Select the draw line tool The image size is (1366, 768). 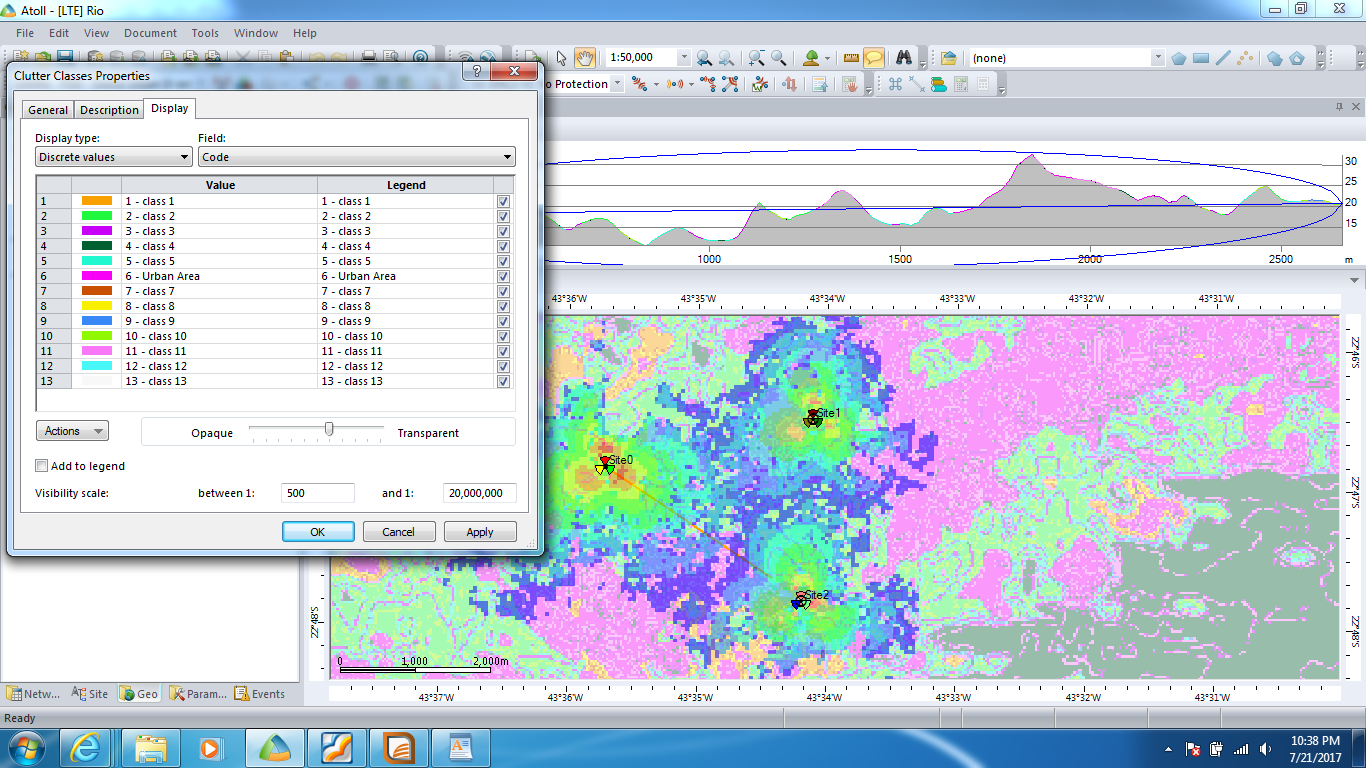pyautogui.click(x=1223, y=58)
